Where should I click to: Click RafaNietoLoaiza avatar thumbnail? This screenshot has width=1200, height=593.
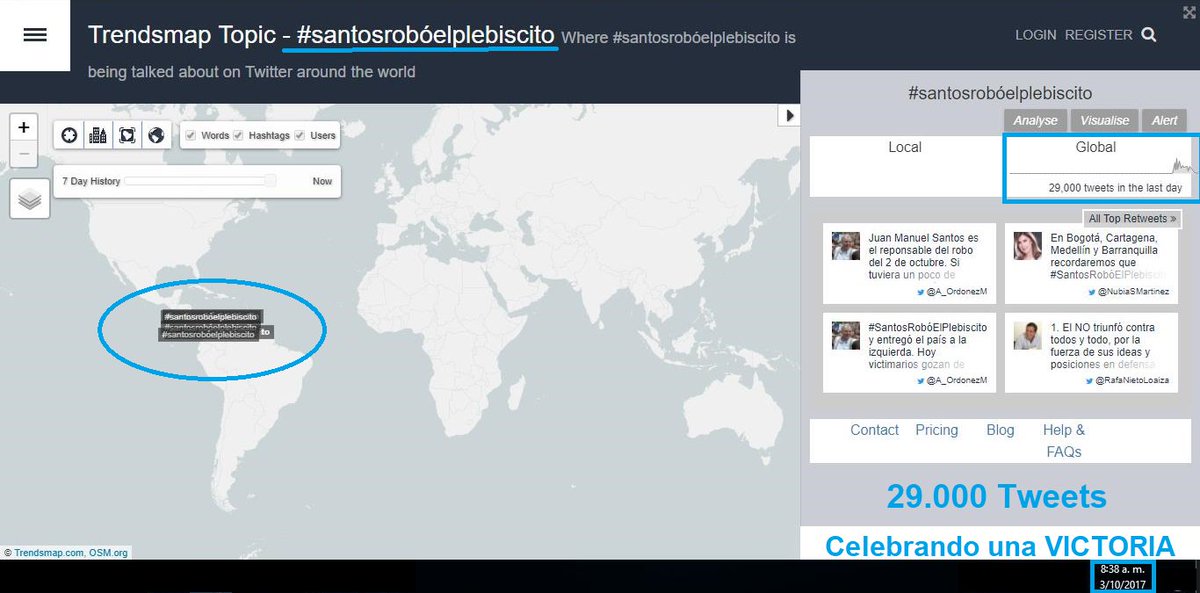1028,335
